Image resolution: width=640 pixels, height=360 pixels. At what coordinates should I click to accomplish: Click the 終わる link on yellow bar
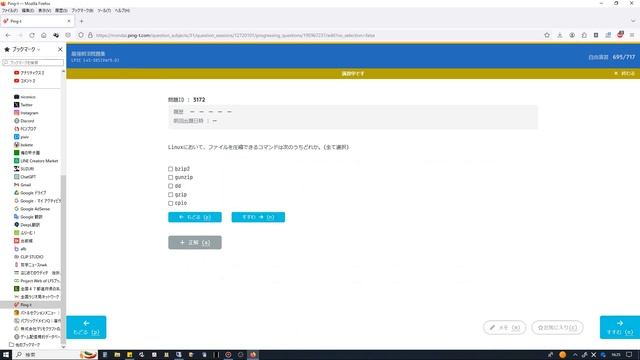[x=624, y=73]
